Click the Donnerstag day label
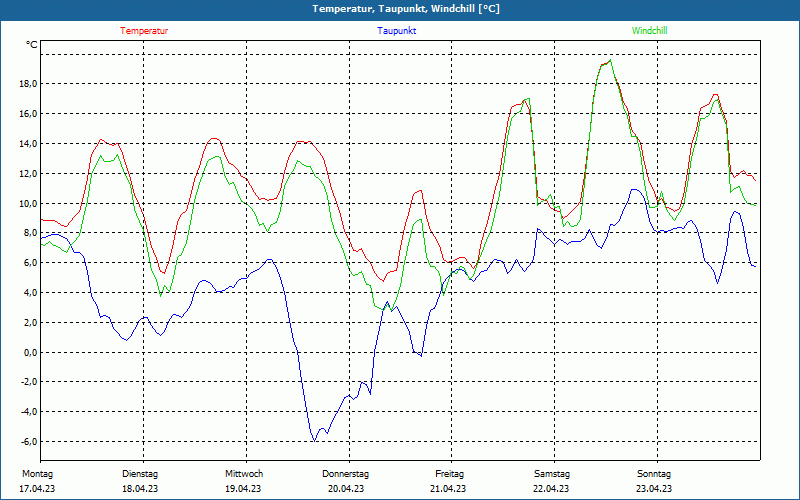The width and height of the screenshot is (800, 500). point(345,474)
